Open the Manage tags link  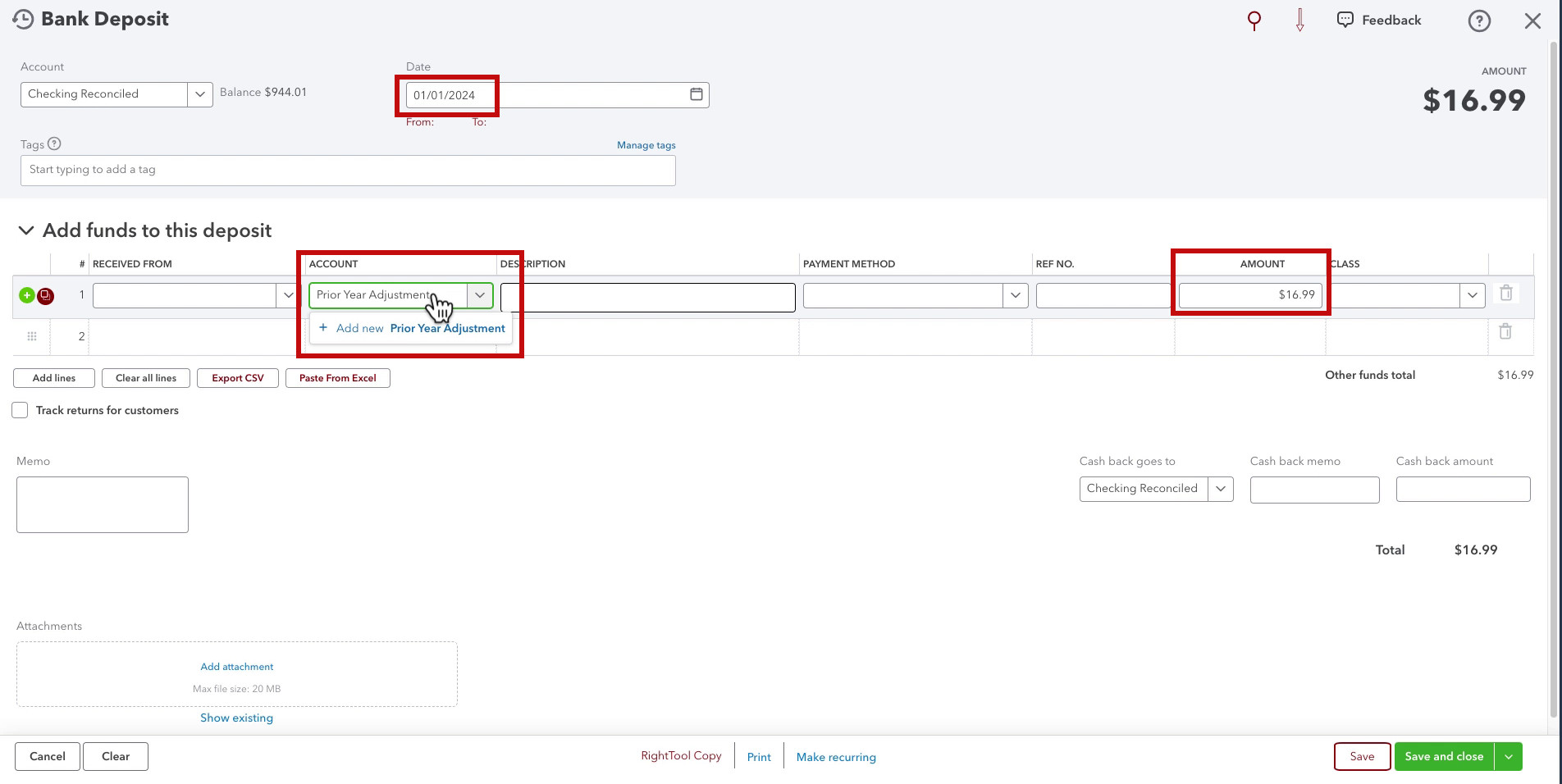pyautogui.click(x=646, y=145)
